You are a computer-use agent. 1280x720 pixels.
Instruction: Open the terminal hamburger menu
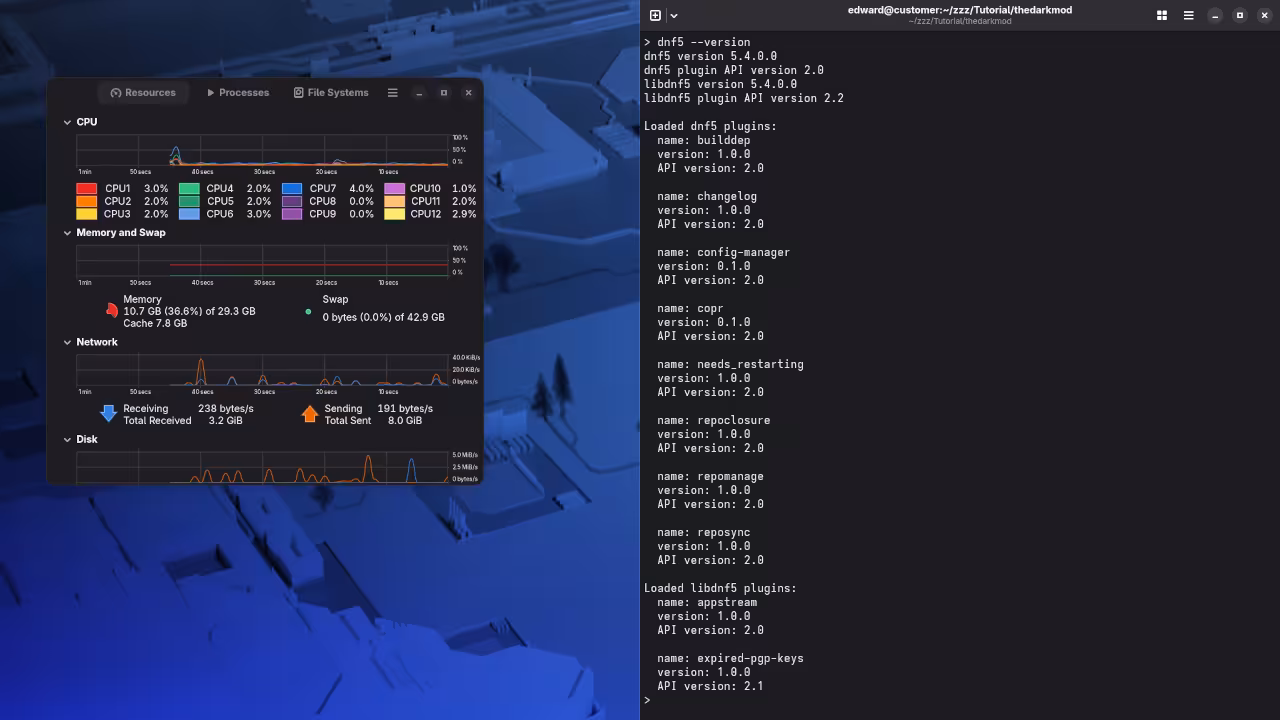click(1188, 15)
